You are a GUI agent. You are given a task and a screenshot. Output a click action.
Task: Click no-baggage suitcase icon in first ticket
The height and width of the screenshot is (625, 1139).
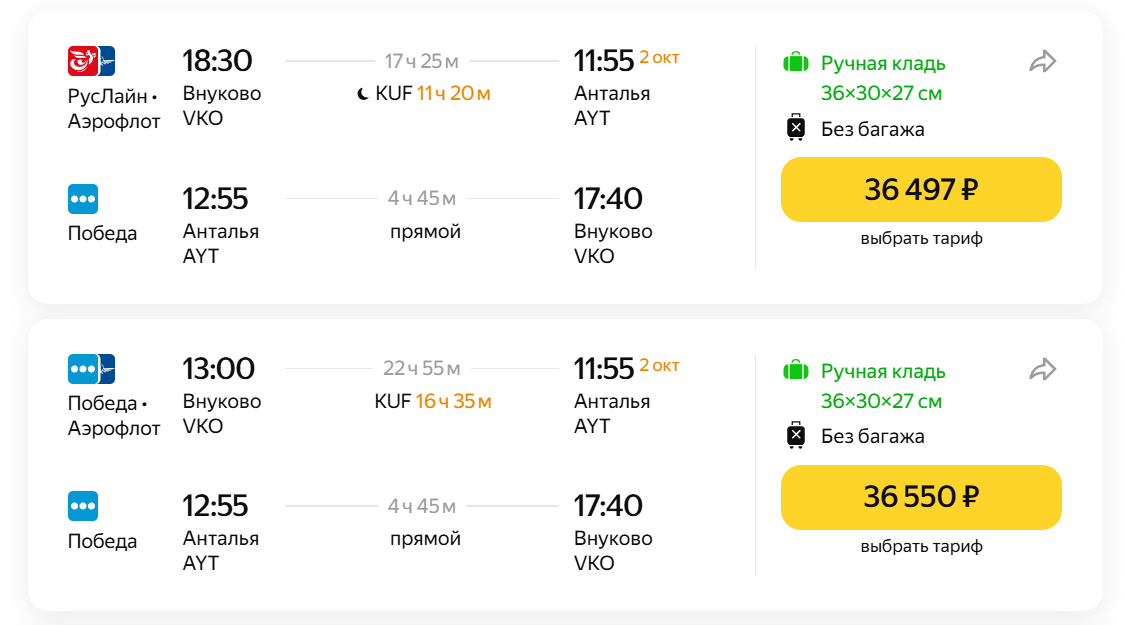point(795,129)
